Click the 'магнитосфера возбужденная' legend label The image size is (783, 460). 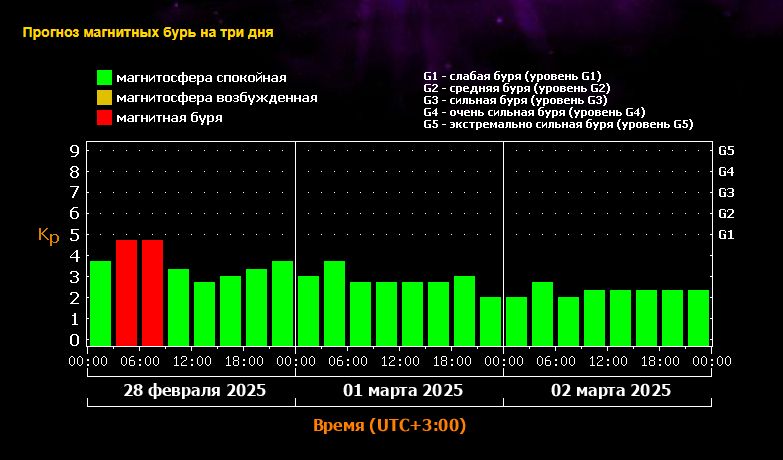[x=216, y=97]
